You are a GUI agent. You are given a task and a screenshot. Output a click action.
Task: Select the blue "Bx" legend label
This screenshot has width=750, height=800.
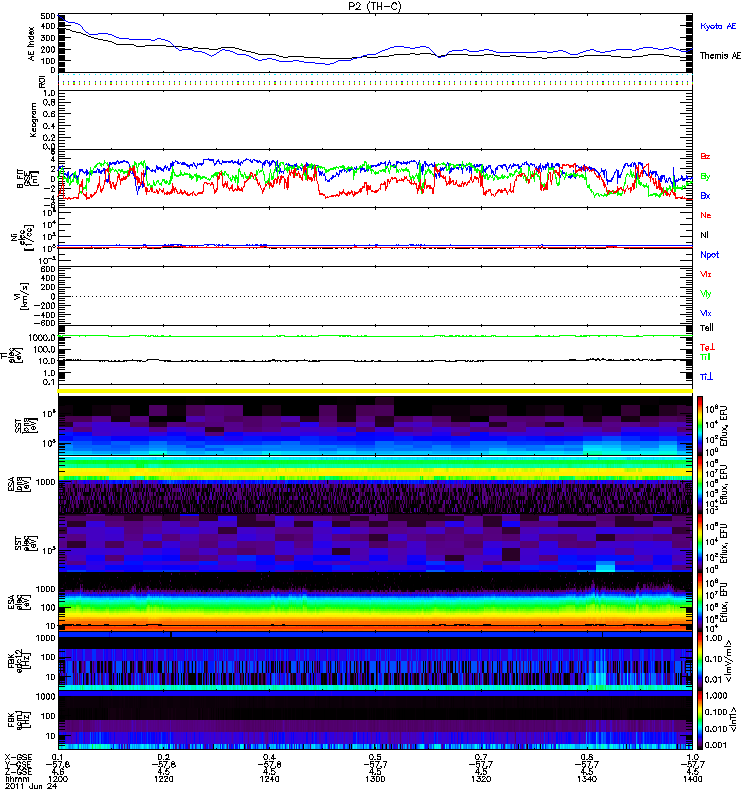[705, 196]
